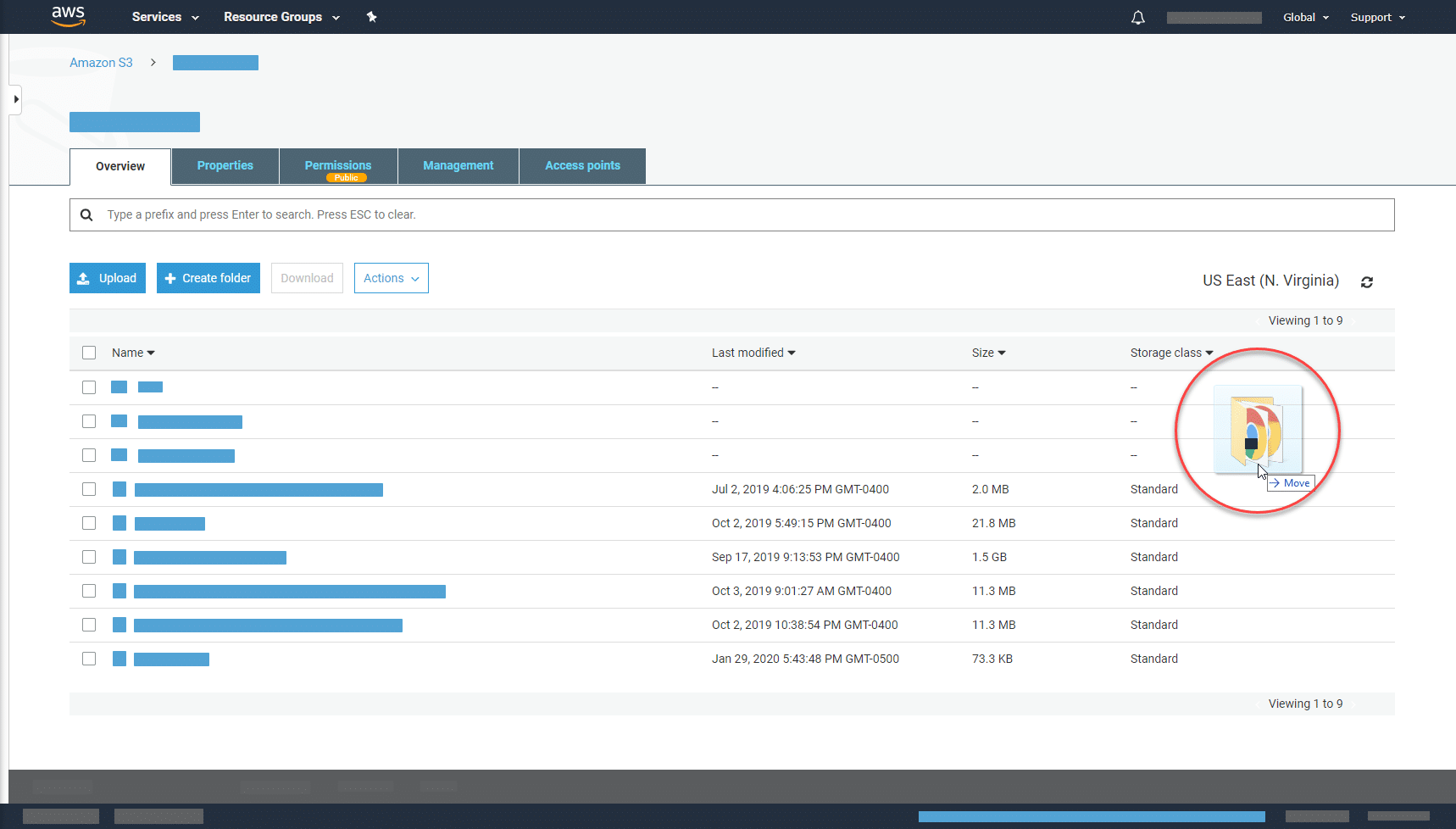Click the search magnifier icon
The width and height of the screenshot is (1456, 829).
86,214
